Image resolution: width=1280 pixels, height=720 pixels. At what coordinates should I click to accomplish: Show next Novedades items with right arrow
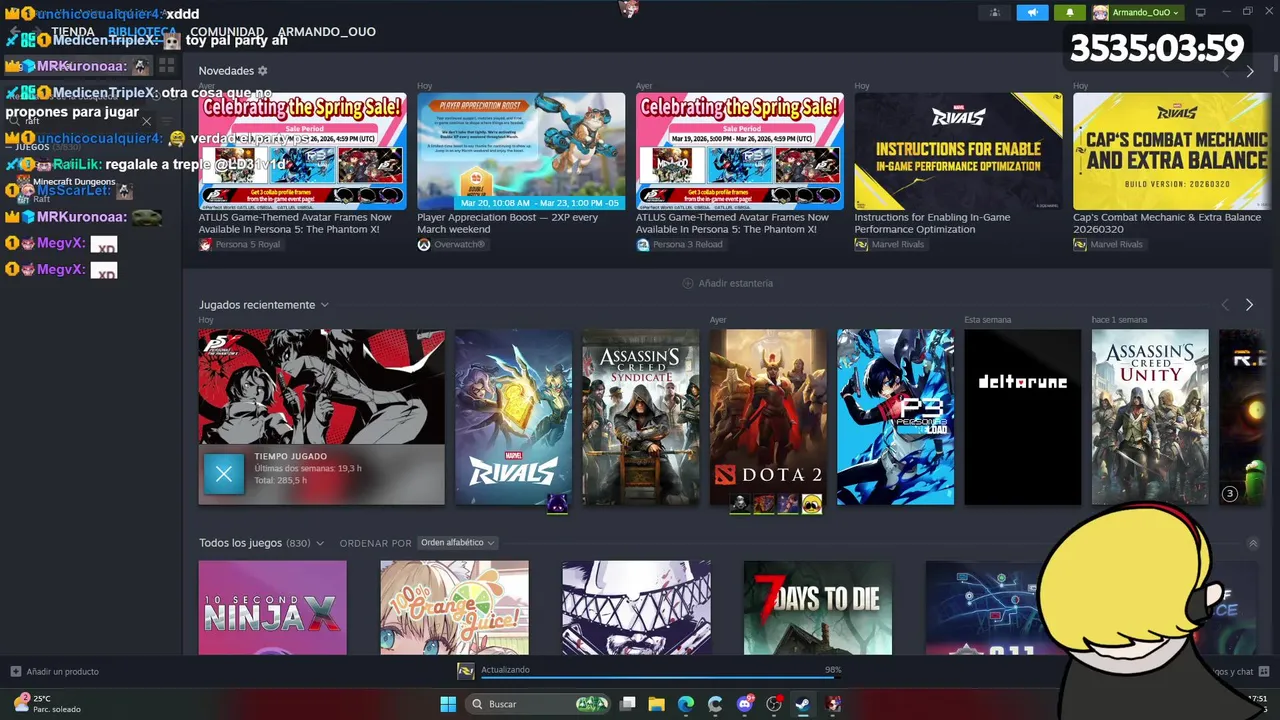pos(1250,71)
